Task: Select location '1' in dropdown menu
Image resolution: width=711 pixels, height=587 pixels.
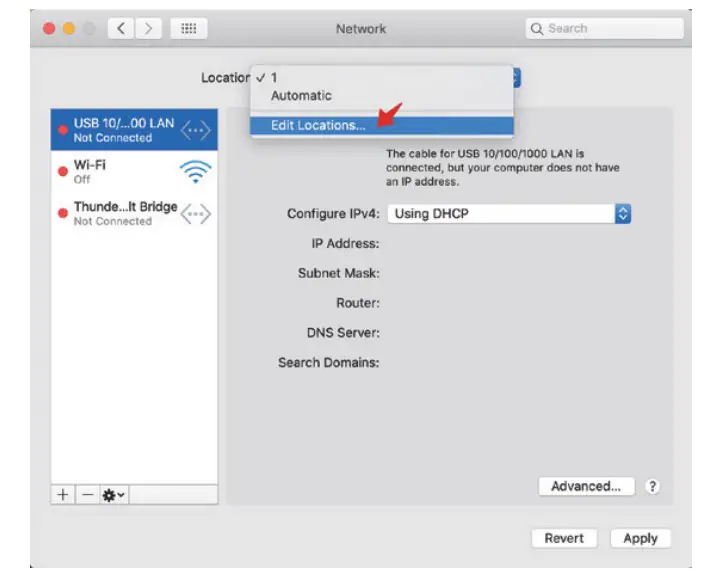Action: tap(381, 78)
